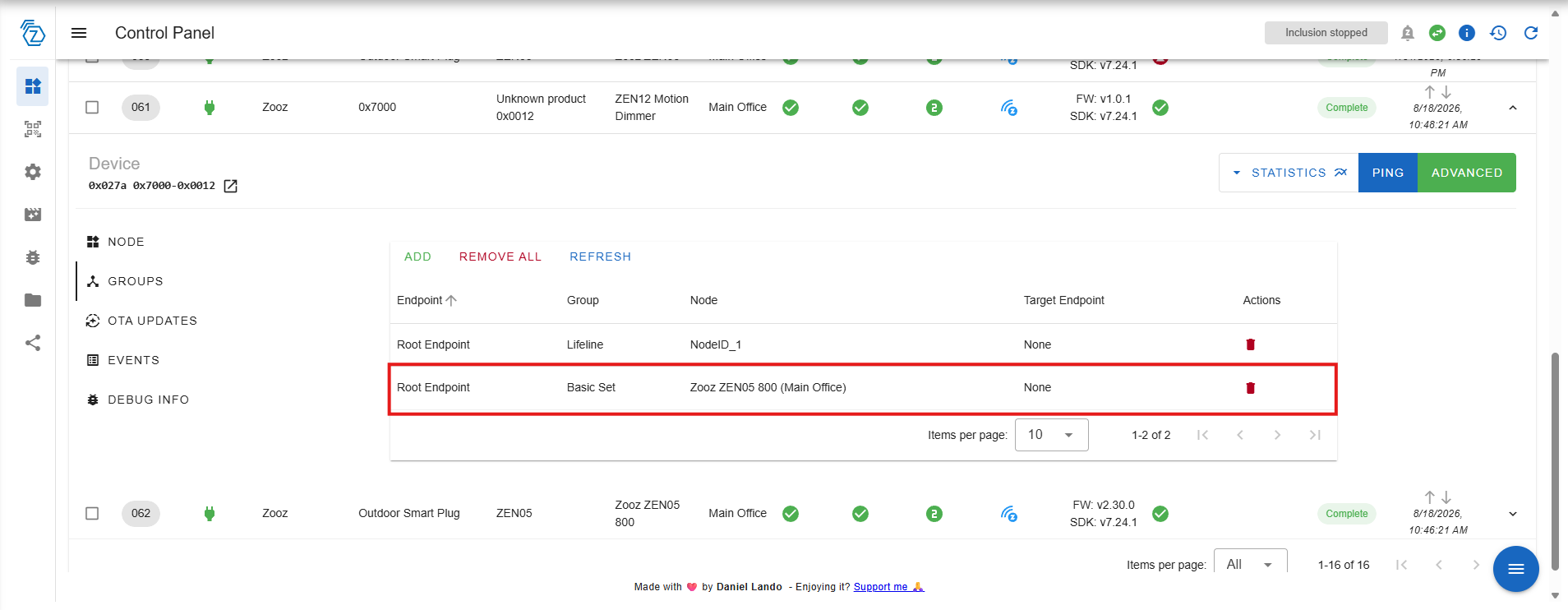Open Debug bug icon in sidebar
Viewport: 1568px width, 610px height.
[x=33, y=257]
